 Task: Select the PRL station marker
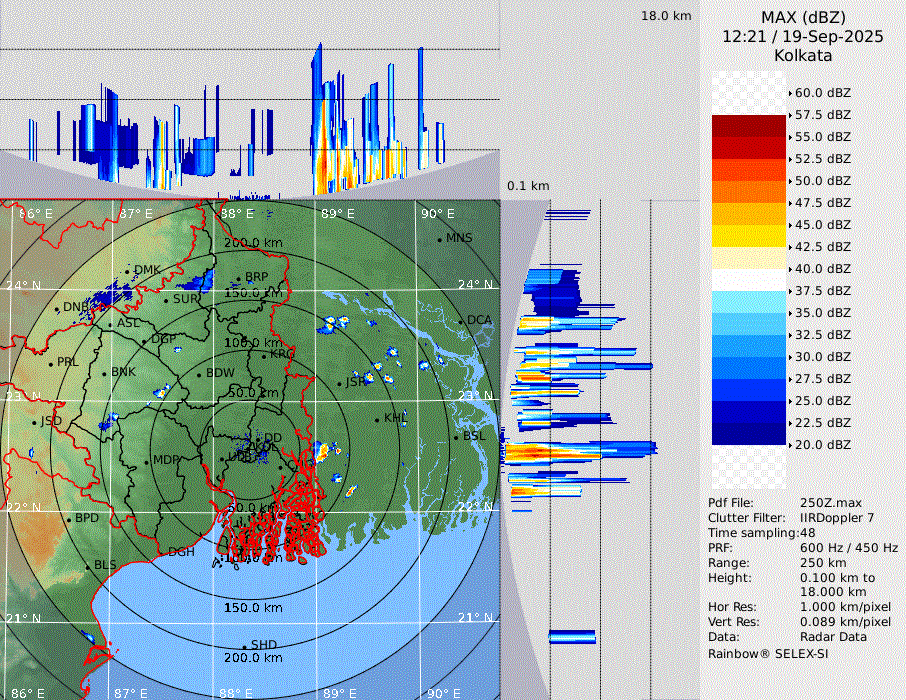(50, 363)
